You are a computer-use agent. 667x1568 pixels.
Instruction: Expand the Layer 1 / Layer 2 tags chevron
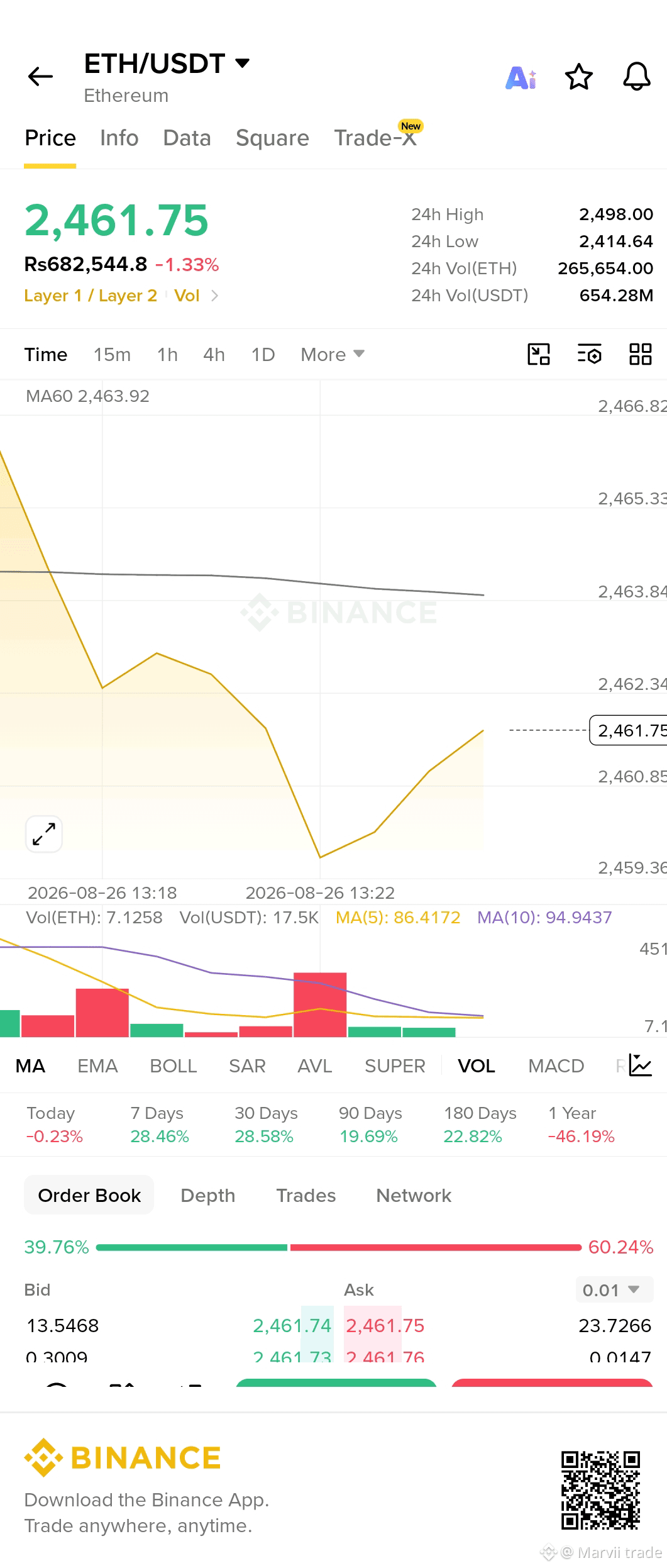coord(215,295)
